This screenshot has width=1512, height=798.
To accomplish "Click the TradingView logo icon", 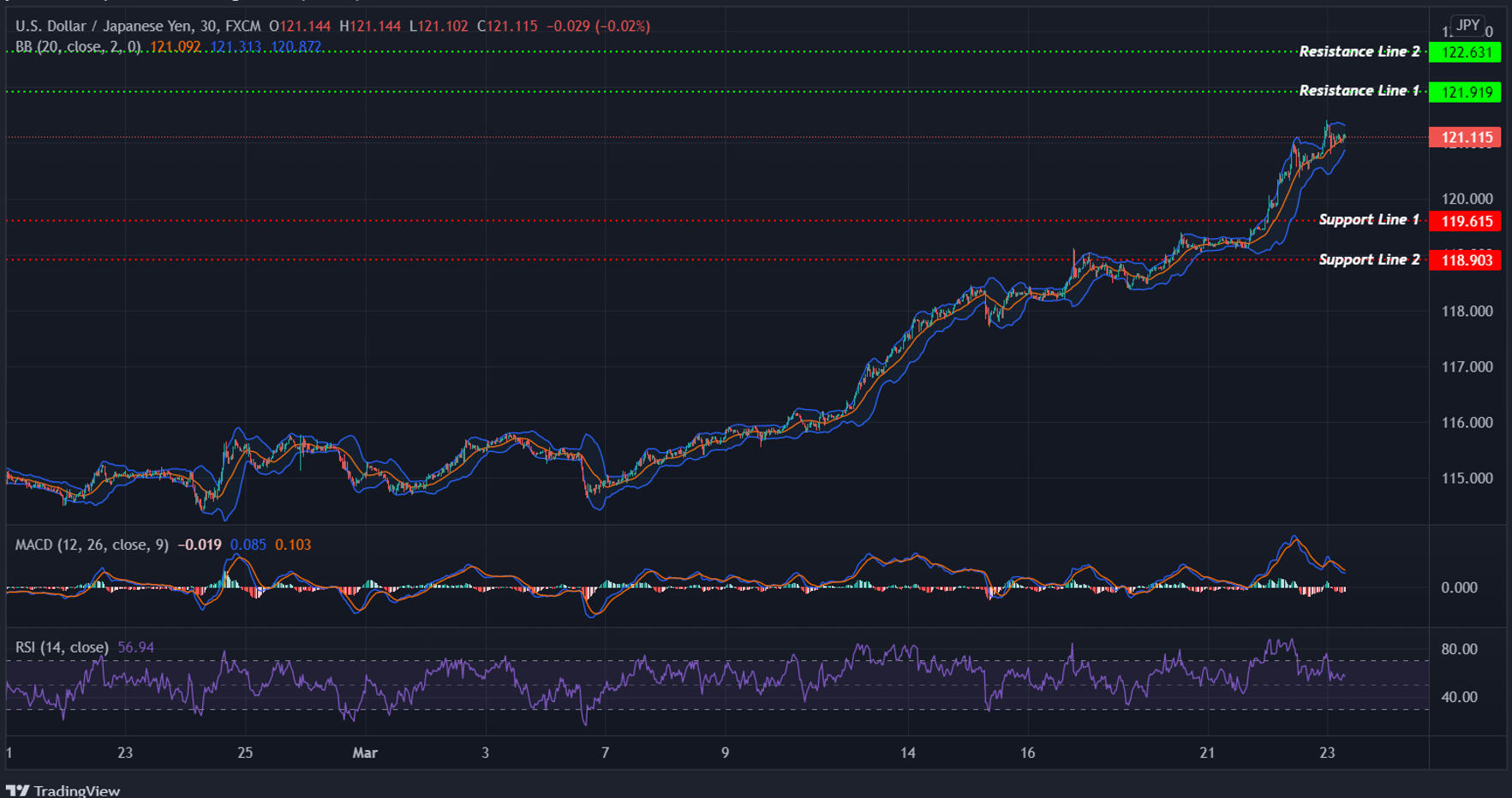I will pyautogui.click(x=21, y=789).
